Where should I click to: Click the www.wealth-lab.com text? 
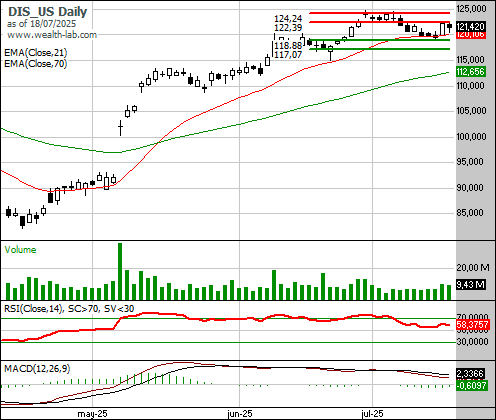tap(52, 35)
